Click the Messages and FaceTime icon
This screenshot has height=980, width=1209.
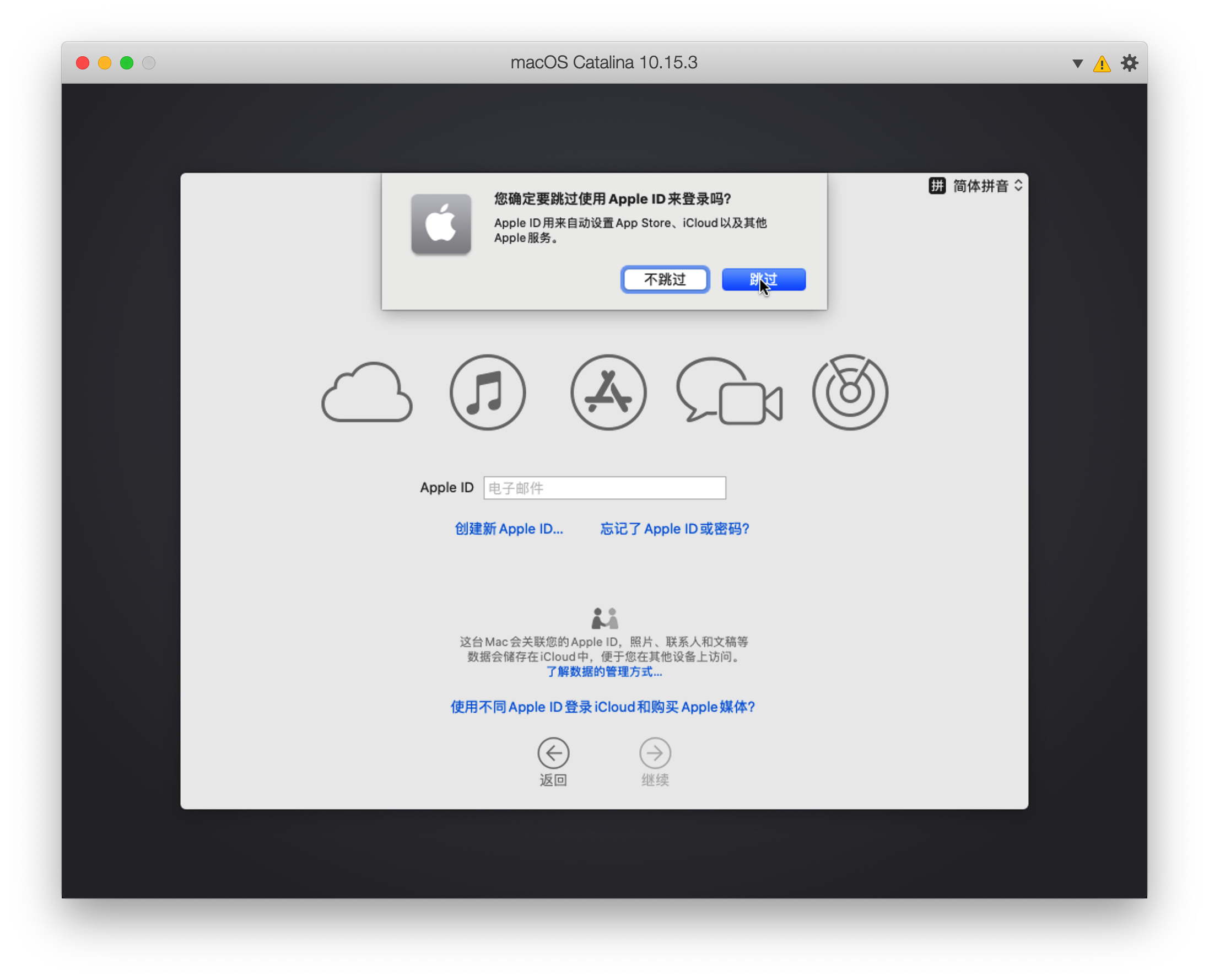coord(729,391)
